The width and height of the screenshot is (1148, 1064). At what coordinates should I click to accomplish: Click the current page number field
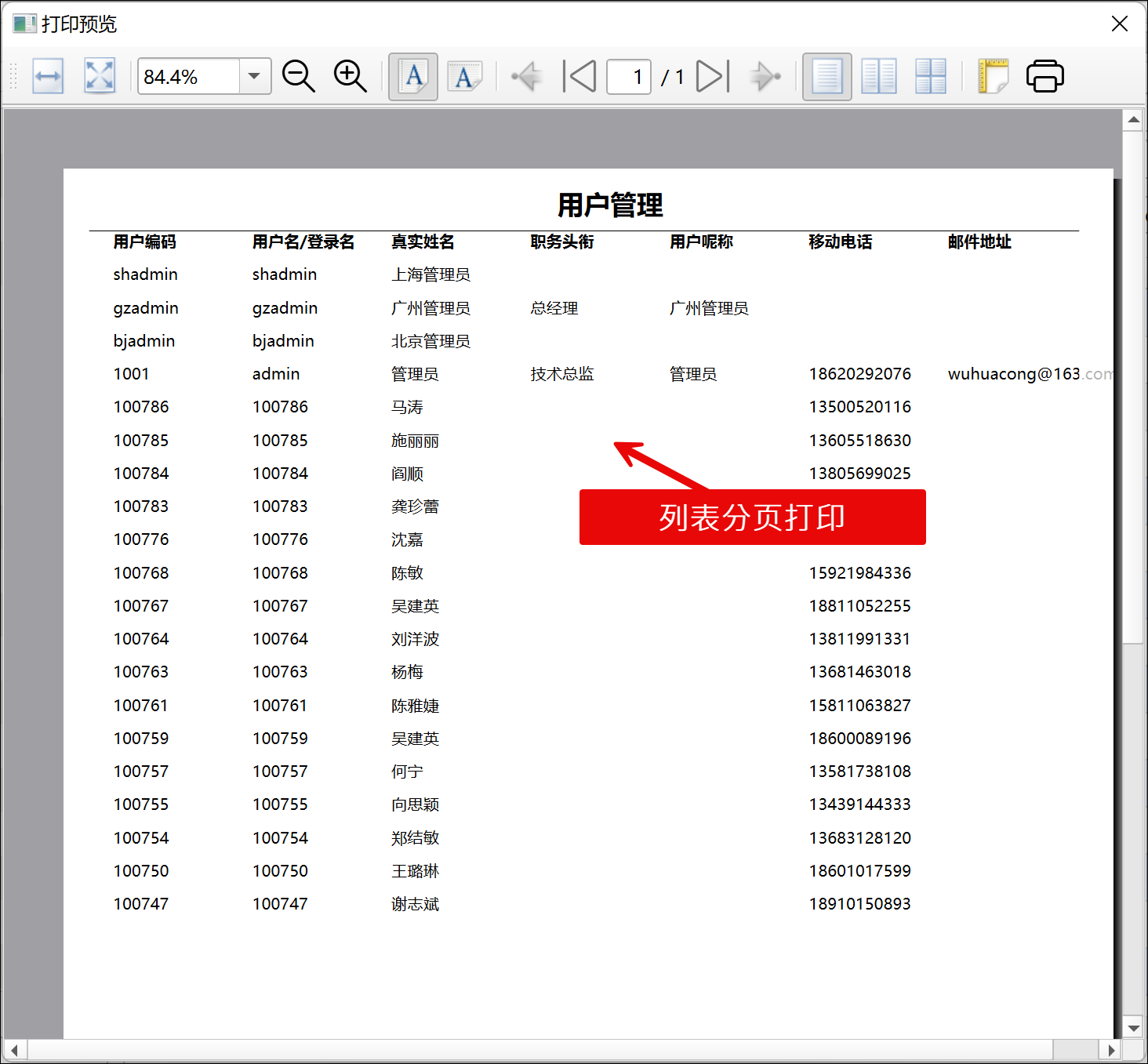coord(629,77)
